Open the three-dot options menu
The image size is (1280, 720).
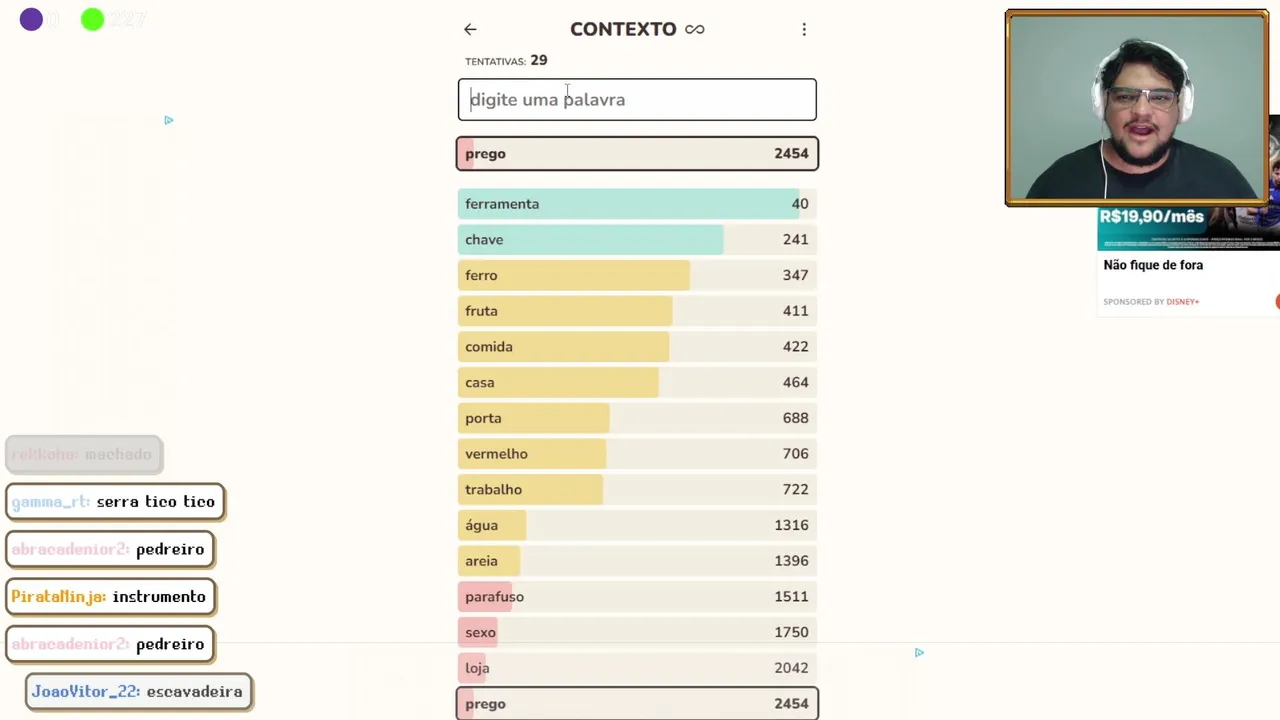804,30
